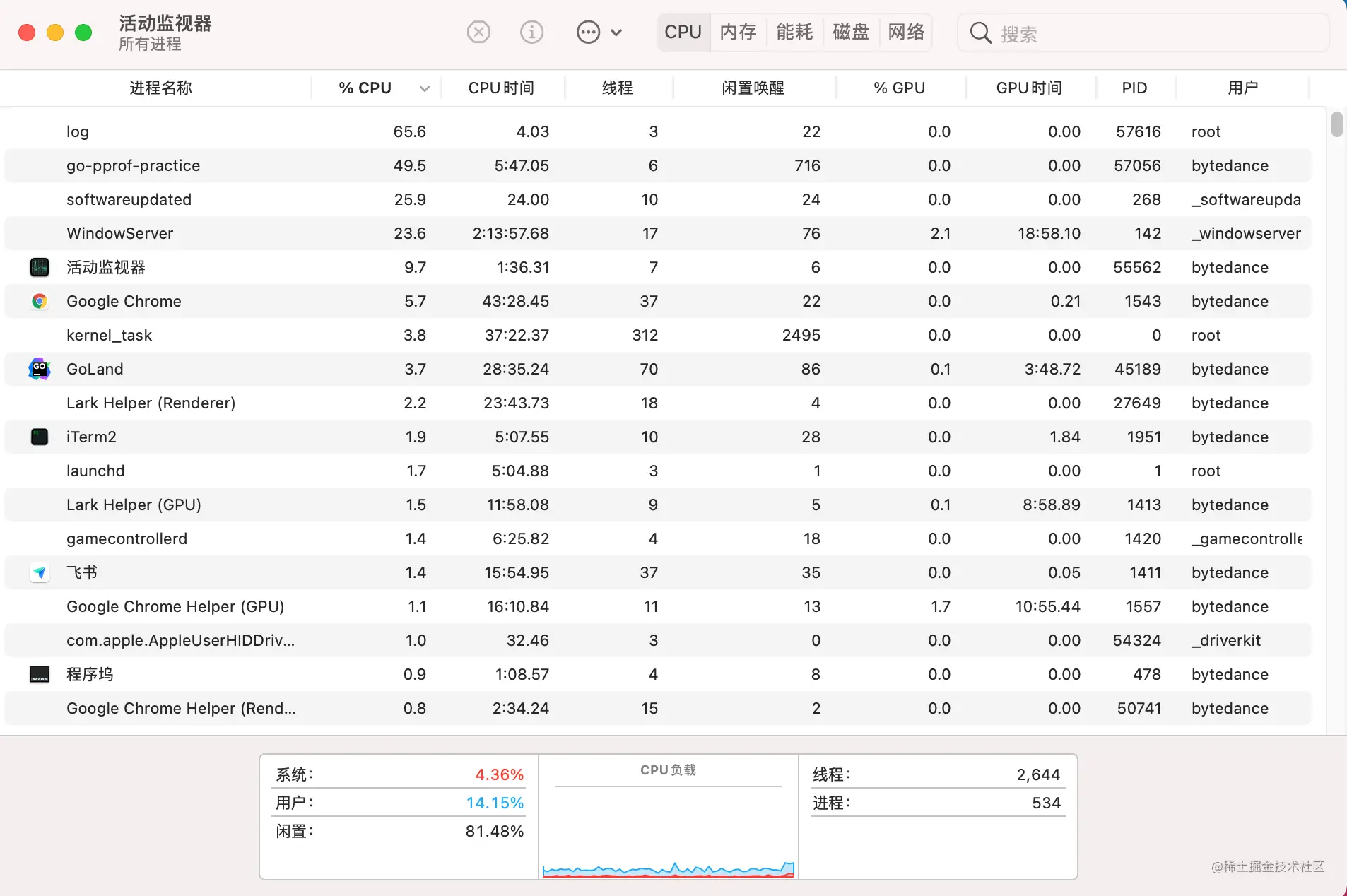The width and height of the screenshot is (1347, 896).
Task: Click the 线程 count 2,644
Action: 1038,774
